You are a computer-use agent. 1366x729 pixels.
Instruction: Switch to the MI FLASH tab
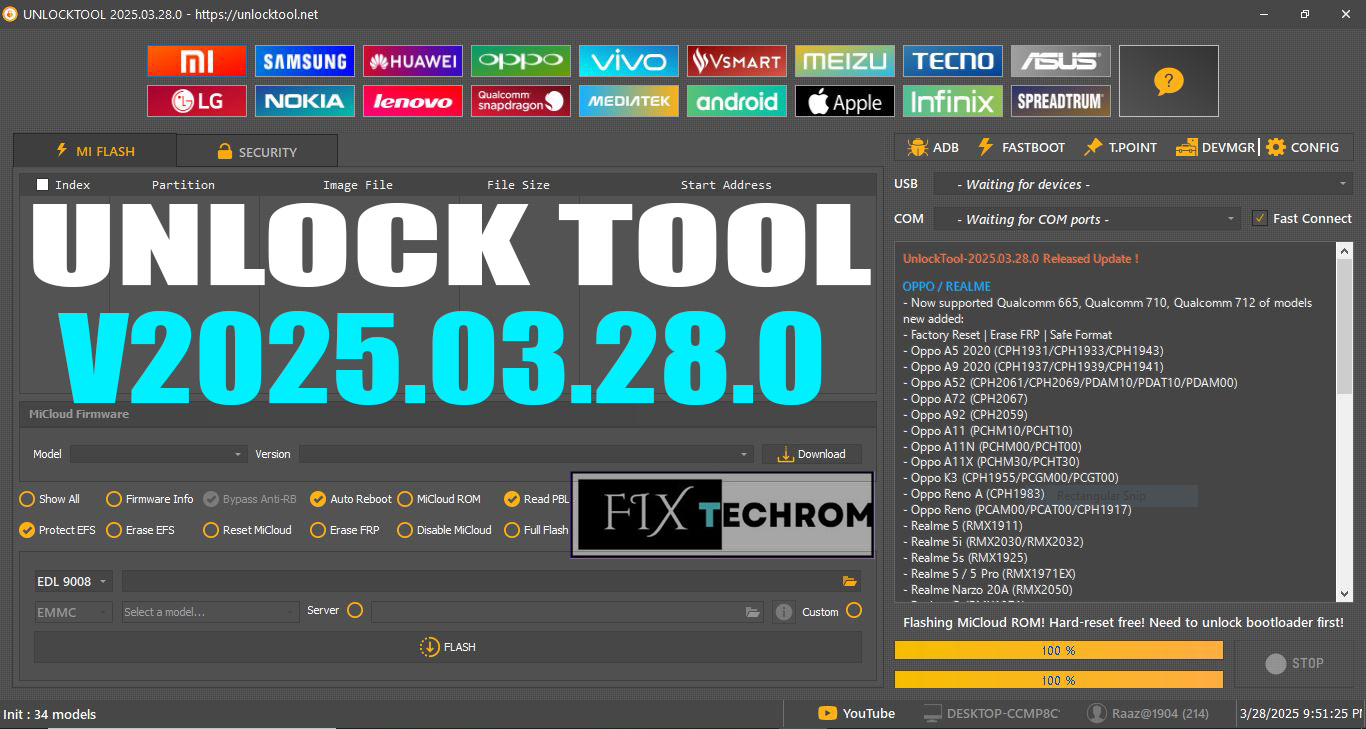click(x=95, y=151)
